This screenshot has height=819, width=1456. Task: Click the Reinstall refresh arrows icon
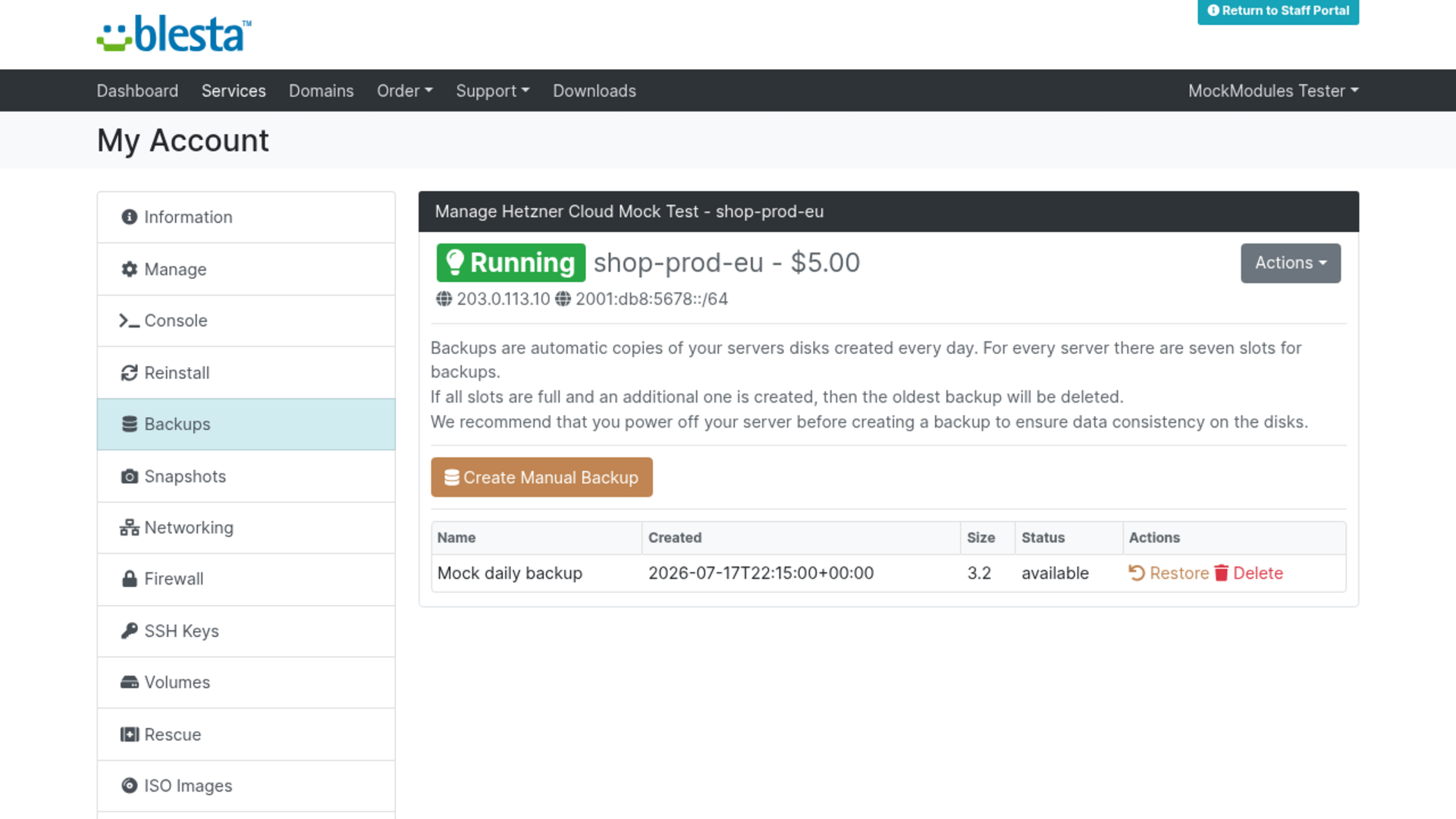coord(130,373)
